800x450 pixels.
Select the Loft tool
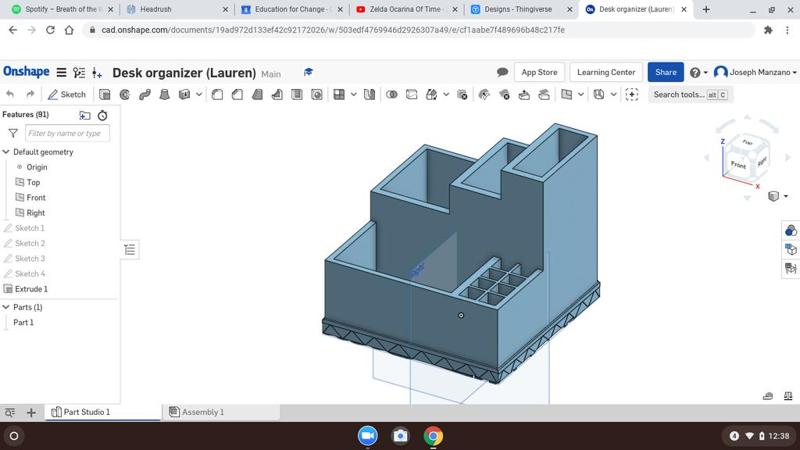[164, 95]
